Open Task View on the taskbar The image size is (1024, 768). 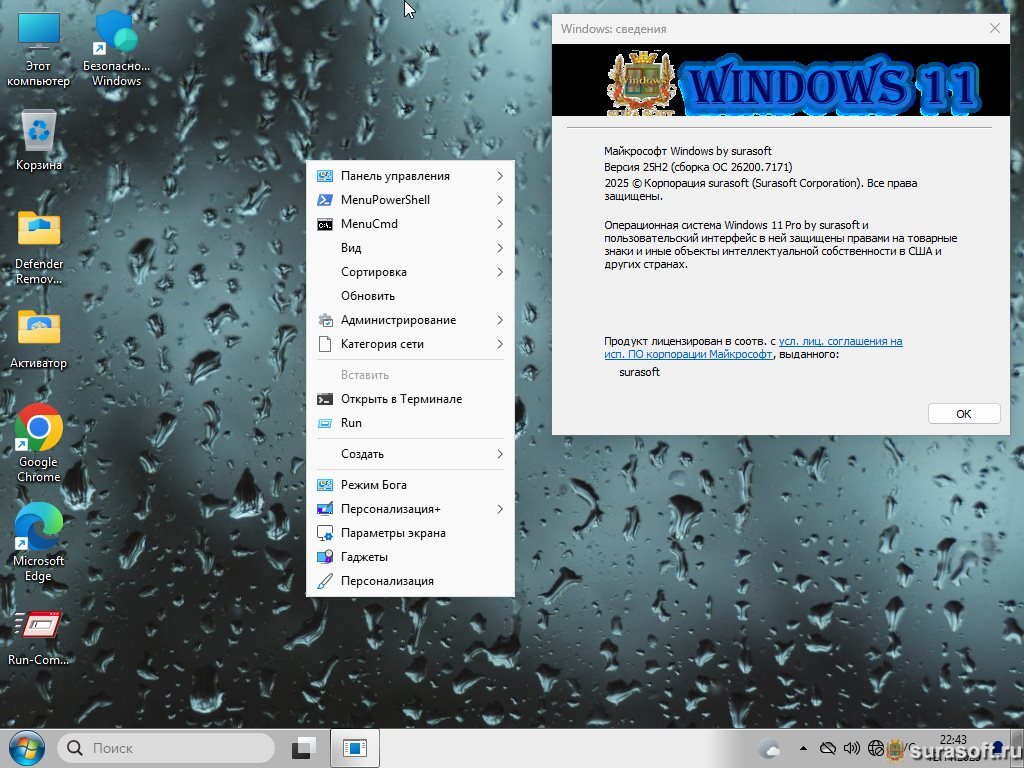[x=304, y=748]
